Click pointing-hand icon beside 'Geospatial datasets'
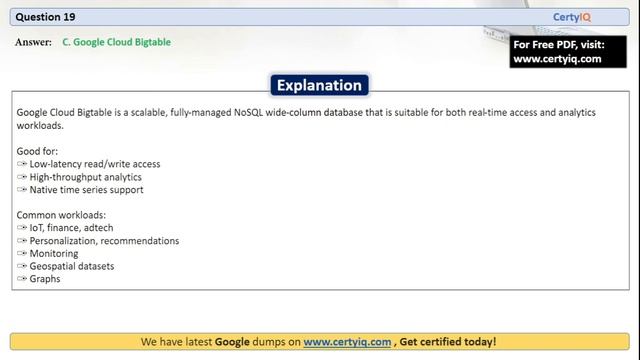This screenshot has width=640, height=360. click(22, 266)
